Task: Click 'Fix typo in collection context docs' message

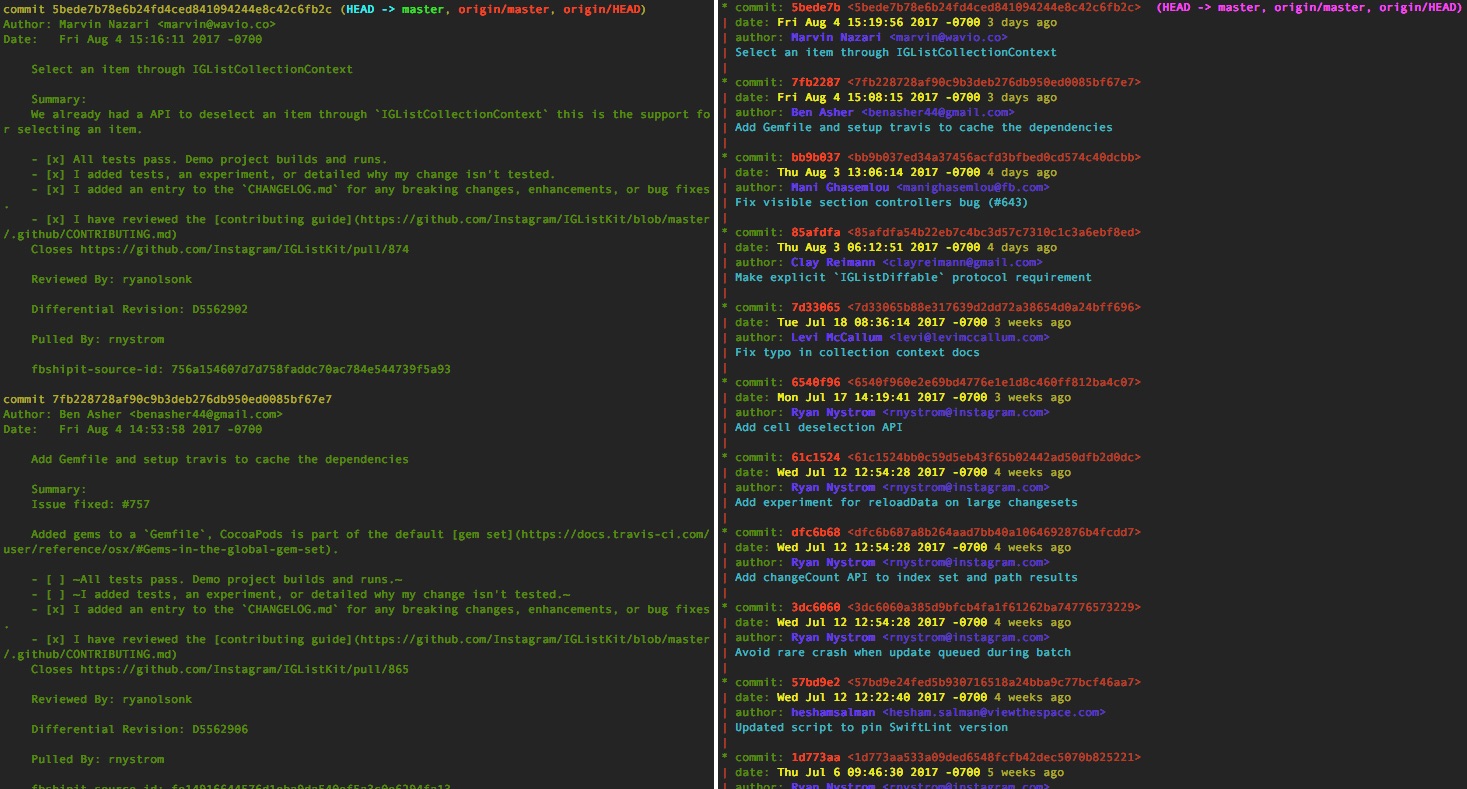Action: coord(857,352)
